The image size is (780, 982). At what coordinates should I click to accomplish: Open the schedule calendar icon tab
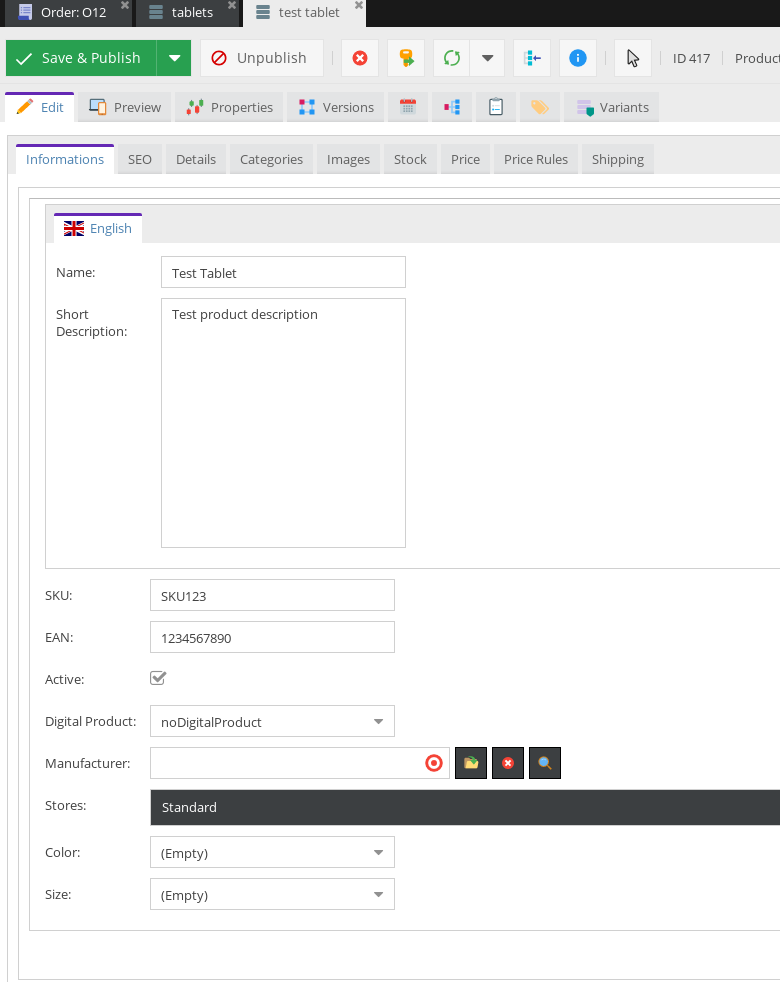pos(408,107)
